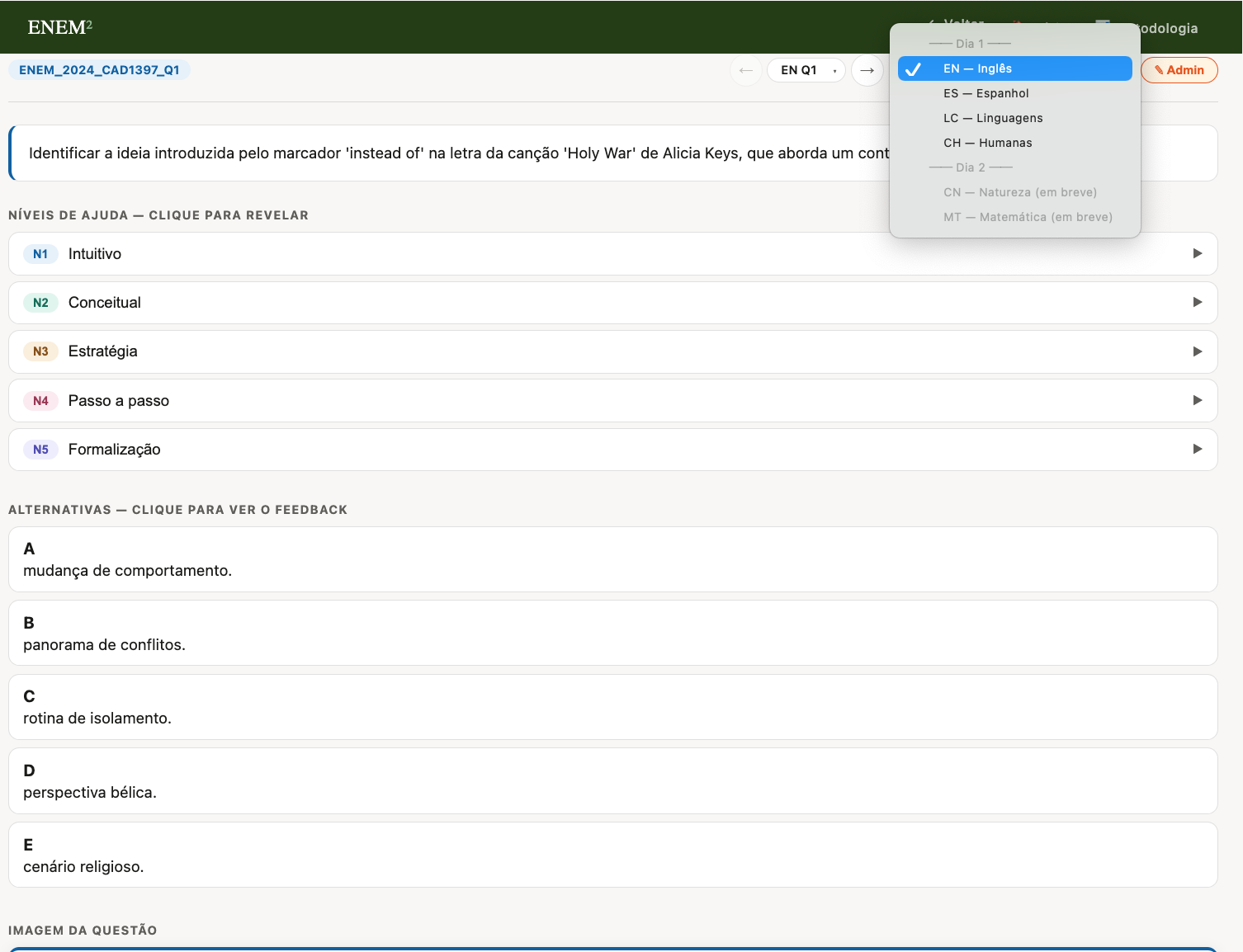Viewport: 1243px width, 952px height.
Task: Click the checkmark beside EN — Inglês
Action: coord(913,69)
